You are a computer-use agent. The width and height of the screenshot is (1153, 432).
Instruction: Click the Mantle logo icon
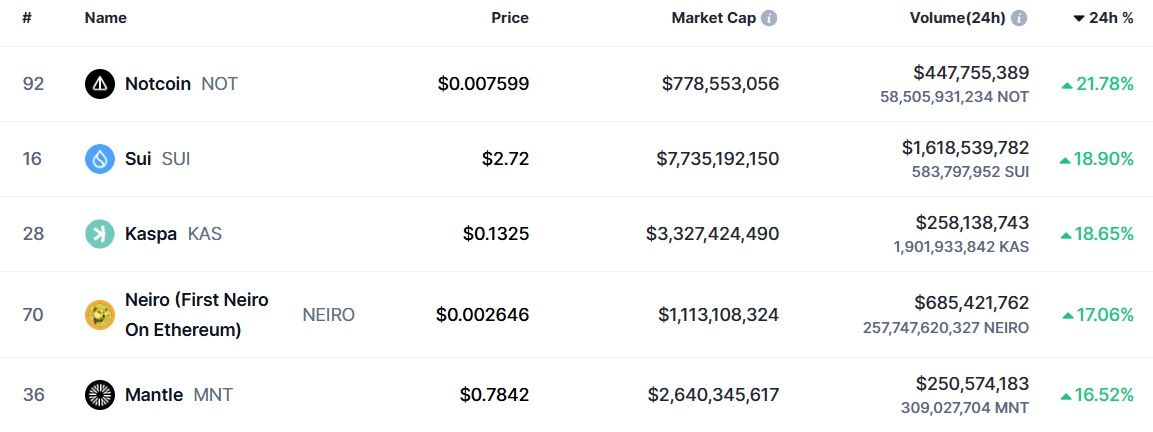(100, 395)
